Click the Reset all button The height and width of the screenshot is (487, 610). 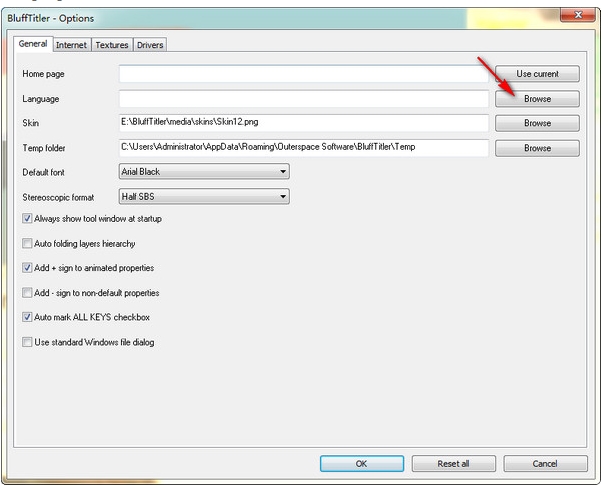(x=454, y=464)
